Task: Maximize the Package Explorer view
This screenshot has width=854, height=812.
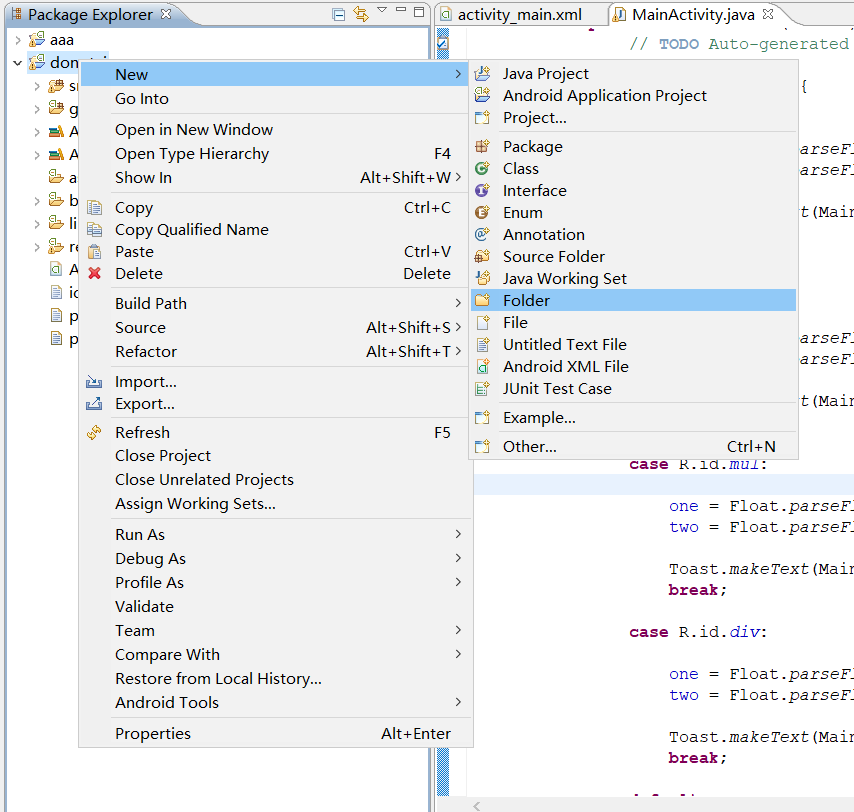Action: point(419,12)
